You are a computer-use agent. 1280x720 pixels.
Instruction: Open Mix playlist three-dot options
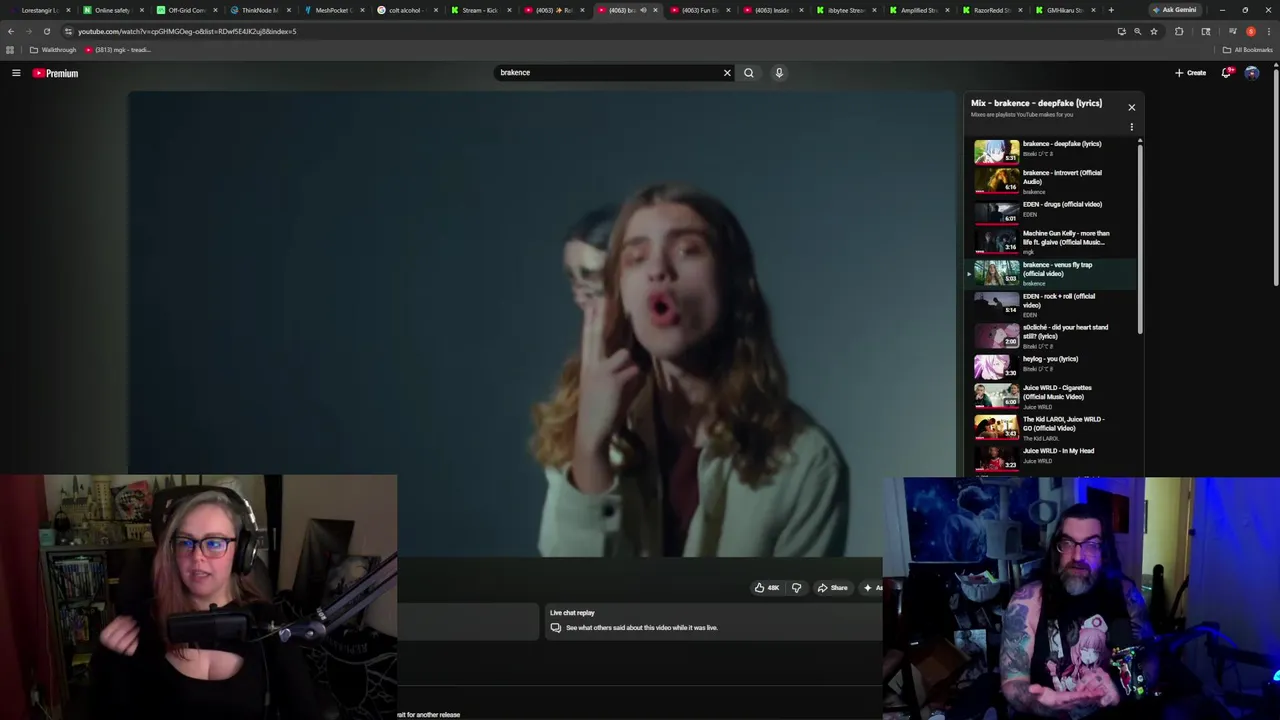click(x=1132, y=127)
